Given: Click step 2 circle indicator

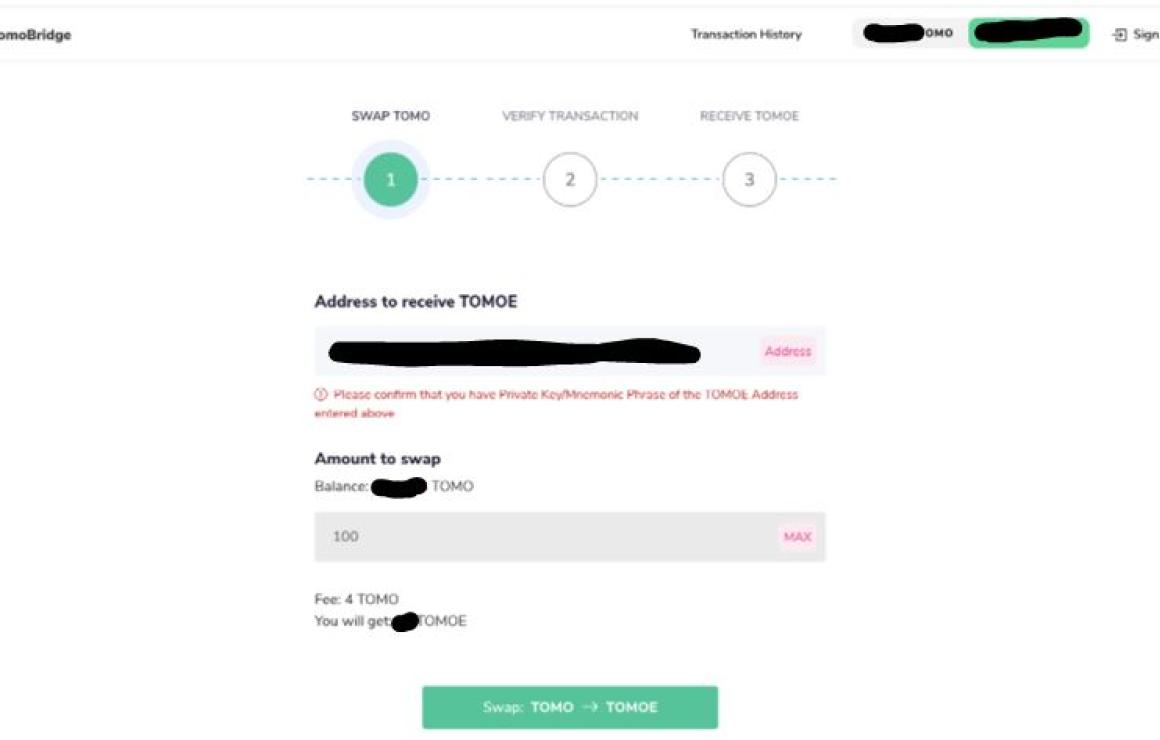Looking at the screenshot, I should 570,180.
